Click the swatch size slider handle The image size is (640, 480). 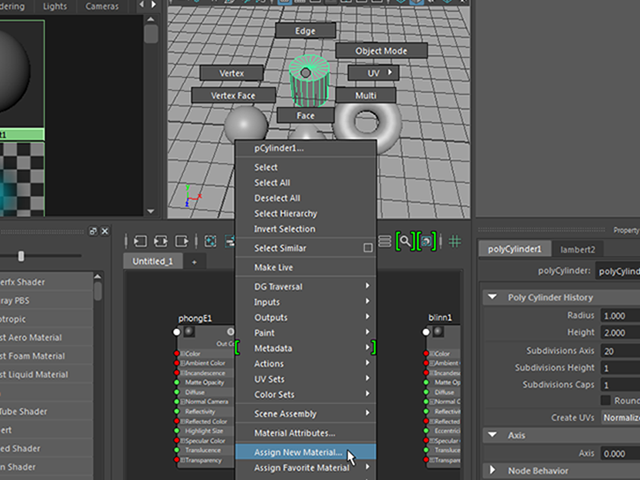pyautogui.click(x=21, y=256)
